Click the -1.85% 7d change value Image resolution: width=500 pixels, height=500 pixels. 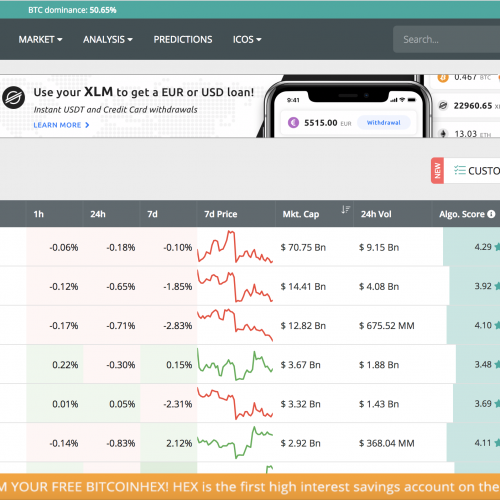click(178, 287)
